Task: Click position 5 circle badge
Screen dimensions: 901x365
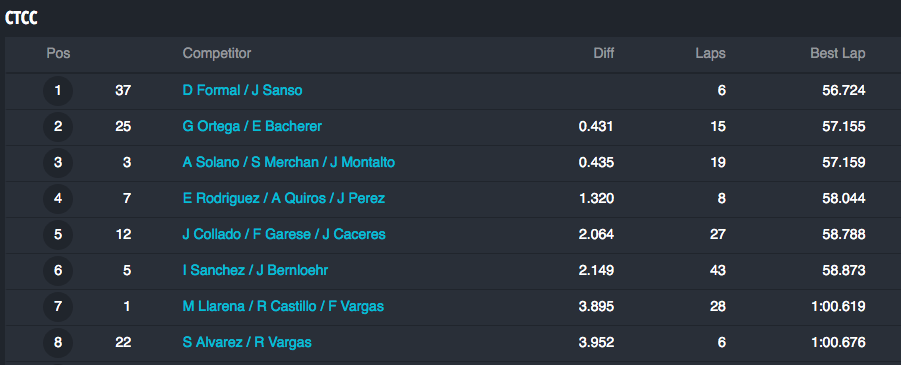Action: (58, 235)
